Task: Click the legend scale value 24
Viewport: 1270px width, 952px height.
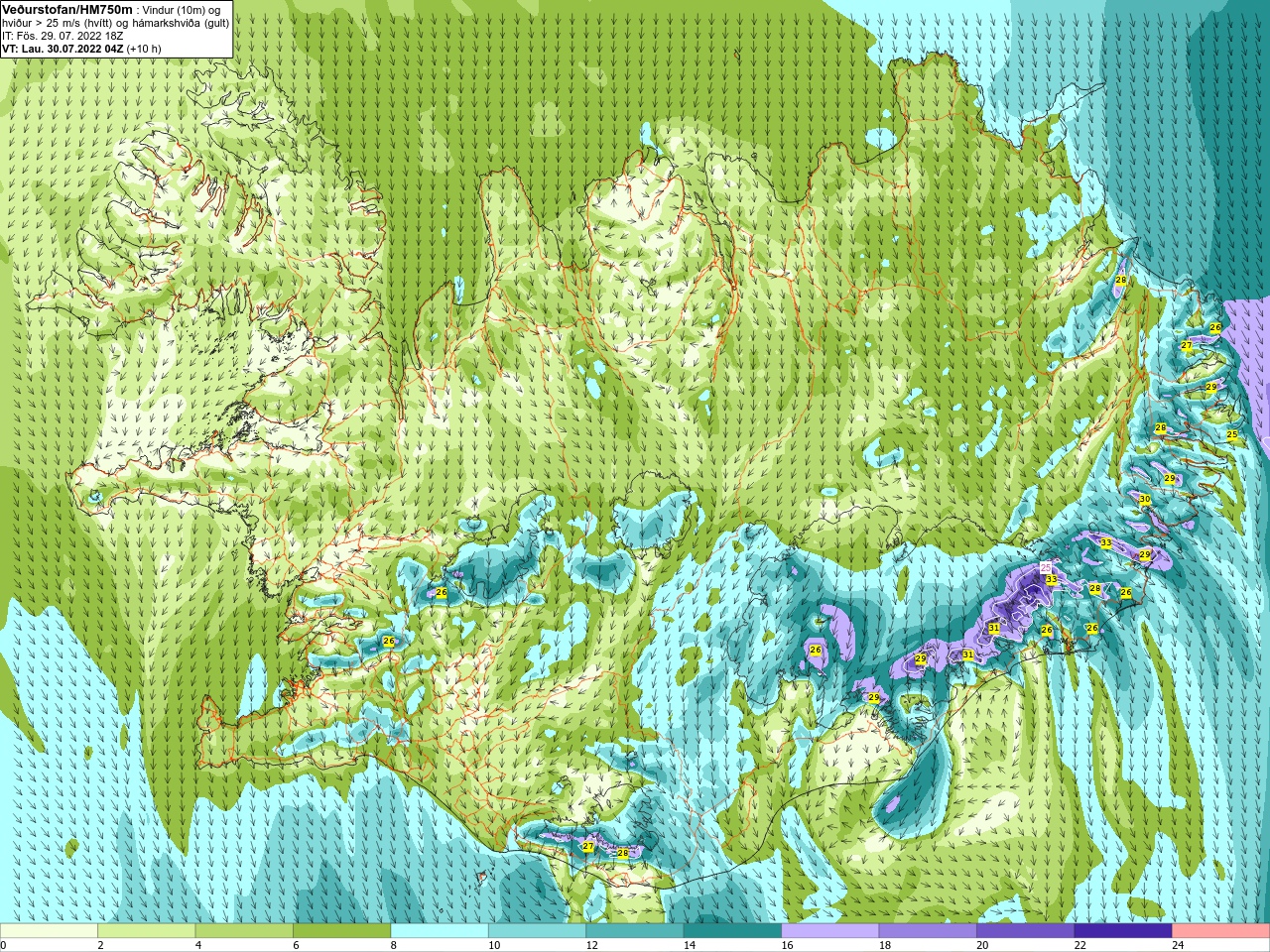Action: 1178,945
